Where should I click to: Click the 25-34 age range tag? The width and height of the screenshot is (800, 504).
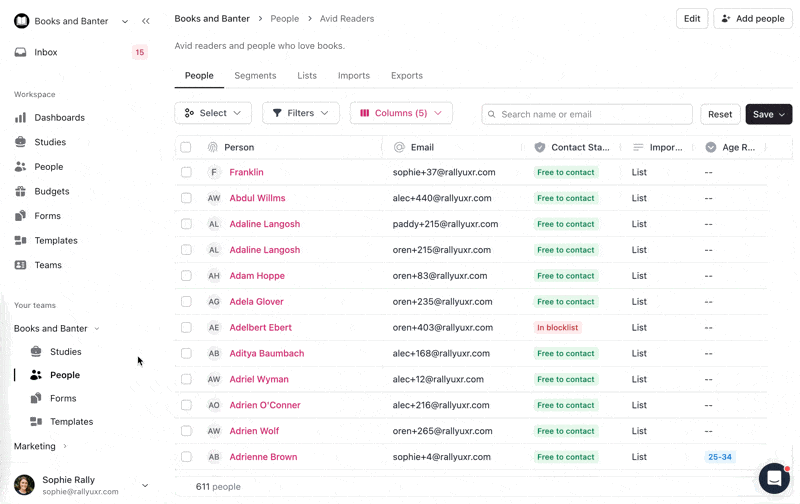point(720,457)
